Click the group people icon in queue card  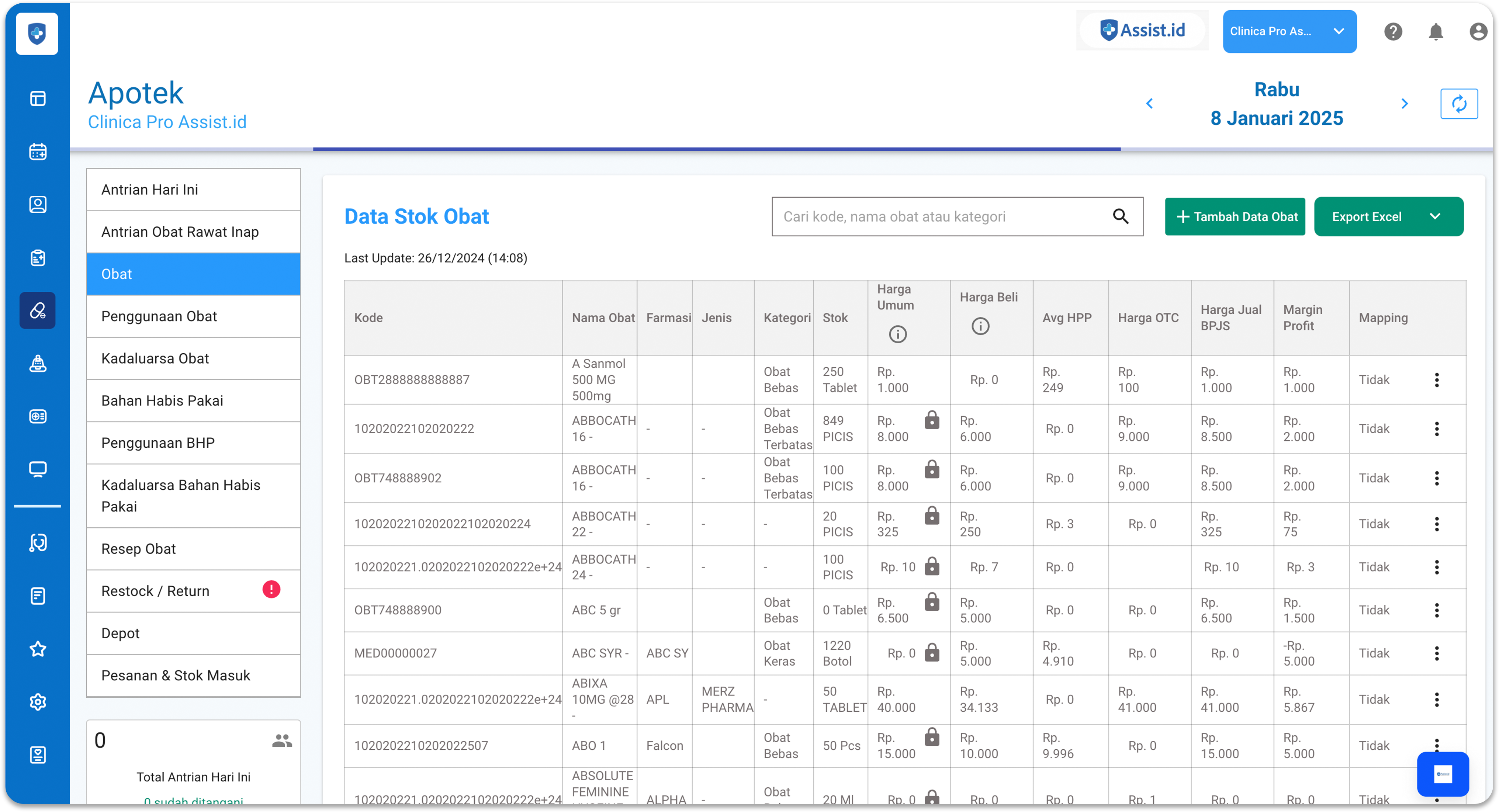point(282,740)
